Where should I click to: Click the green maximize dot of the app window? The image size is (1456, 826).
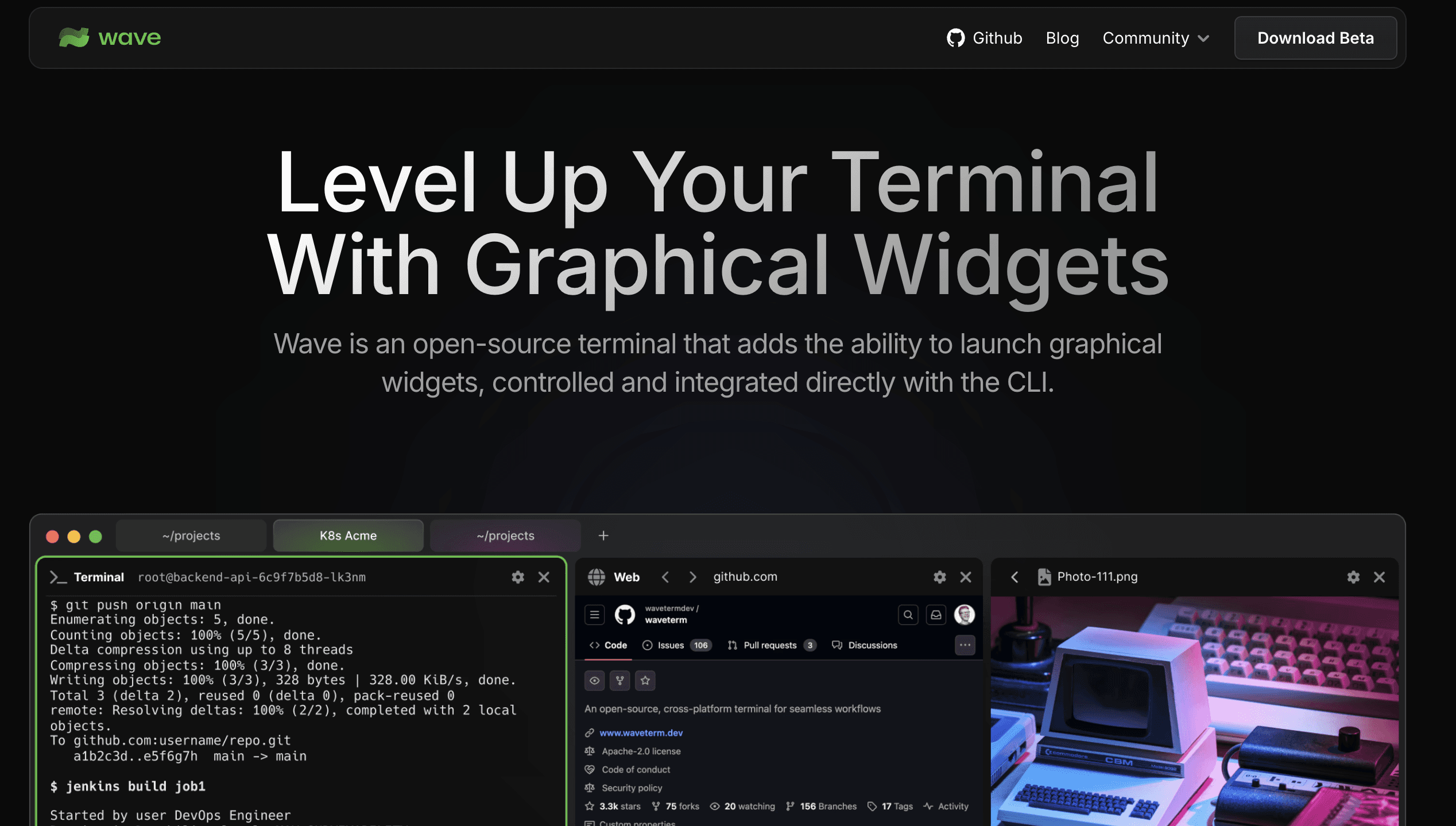point(96,536)
